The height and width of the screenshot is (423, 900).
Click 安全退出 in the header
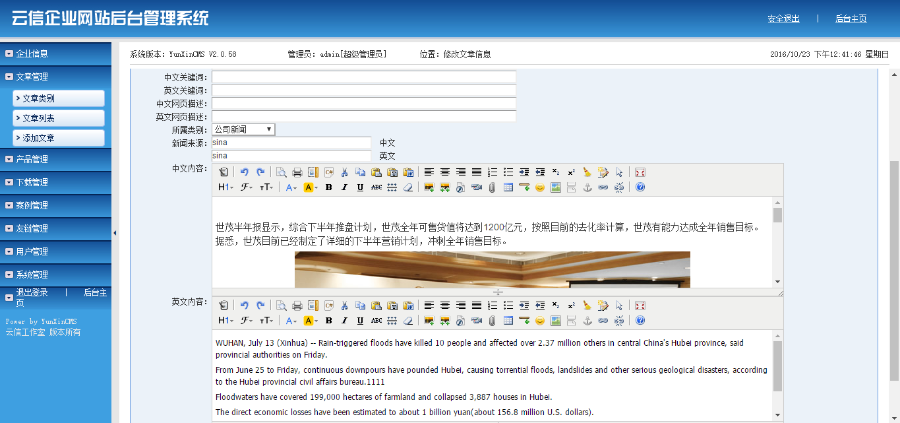pyautogui.click(x=783, y=18)
